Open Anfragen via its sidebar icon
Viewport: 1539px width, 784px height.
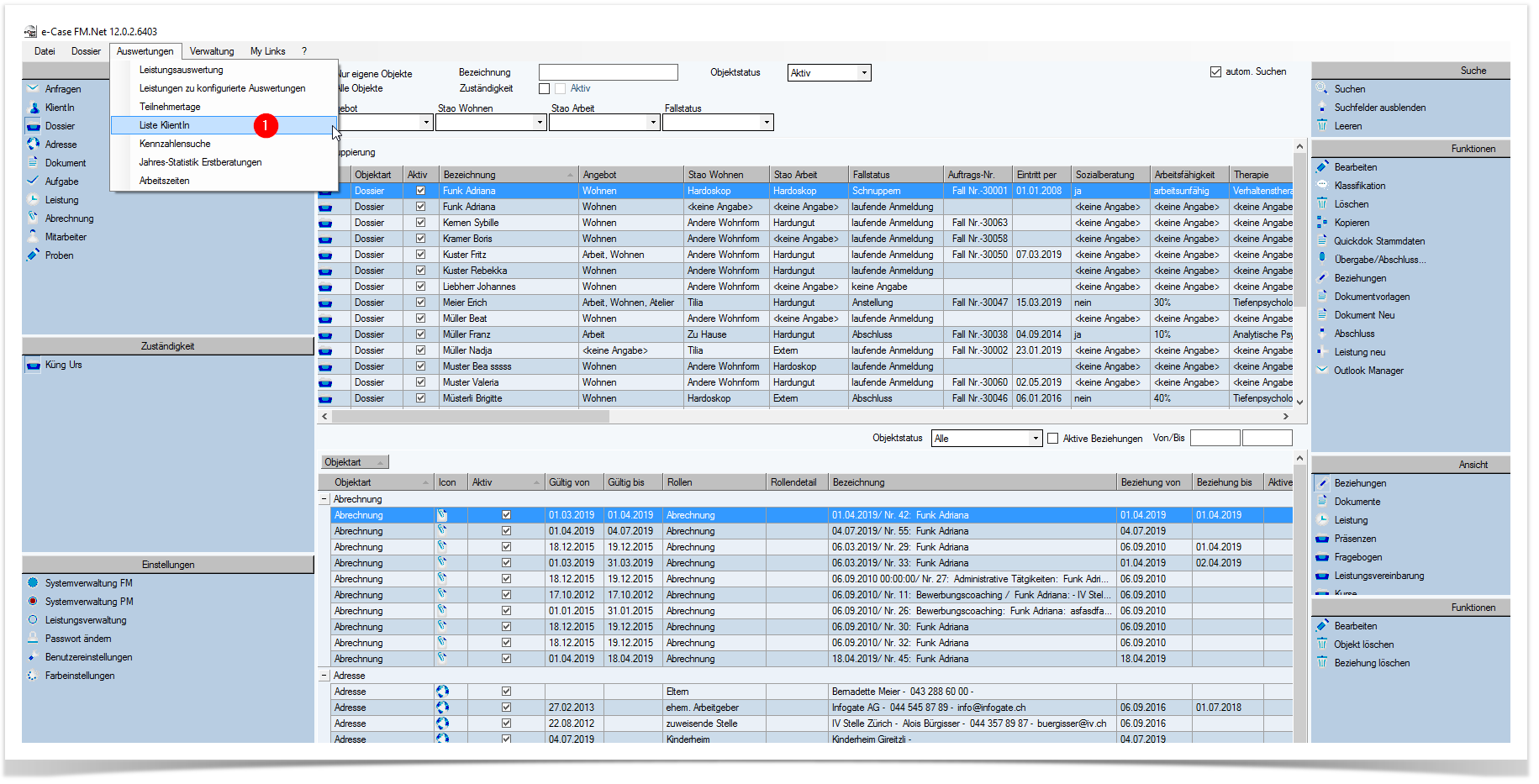pyautogui.click(x=34, y=88)
